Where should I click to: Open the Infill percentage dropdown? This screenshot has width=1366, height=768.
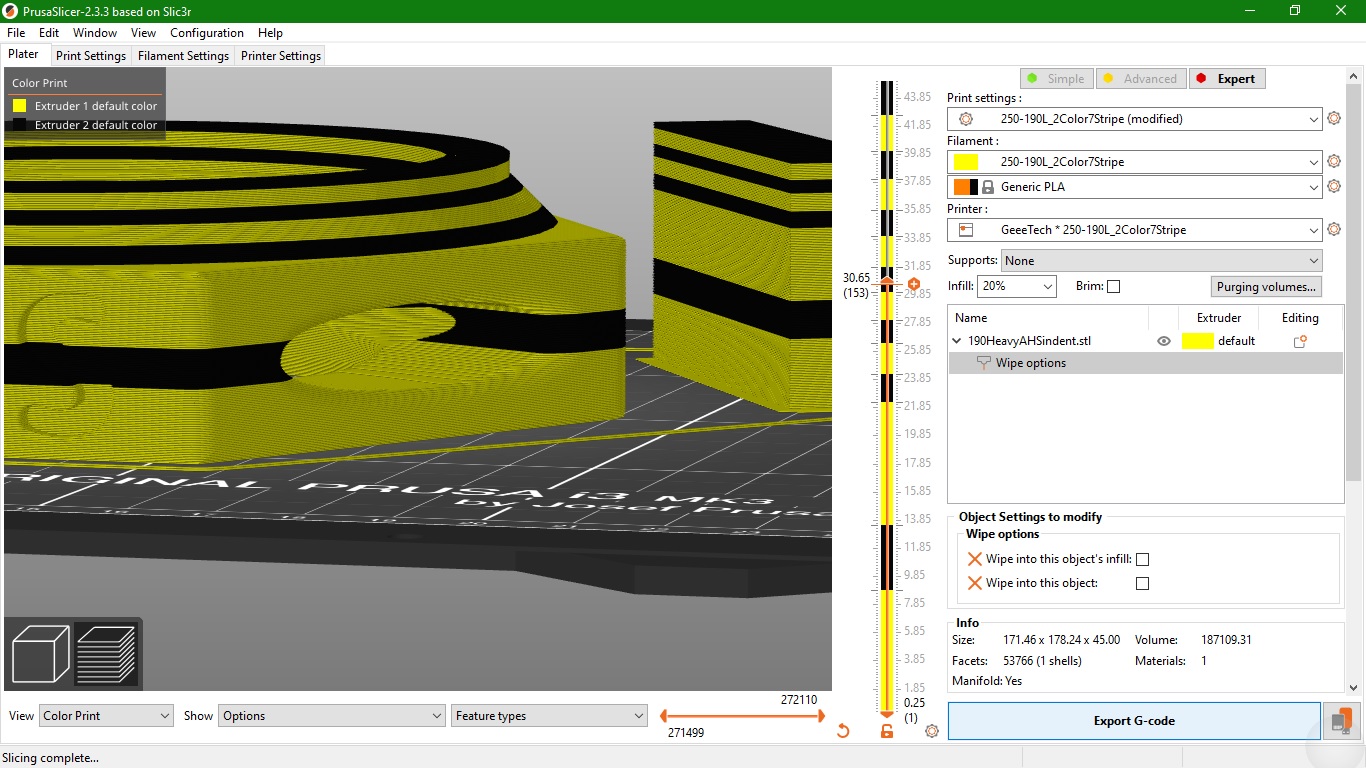click(1017, 286)
